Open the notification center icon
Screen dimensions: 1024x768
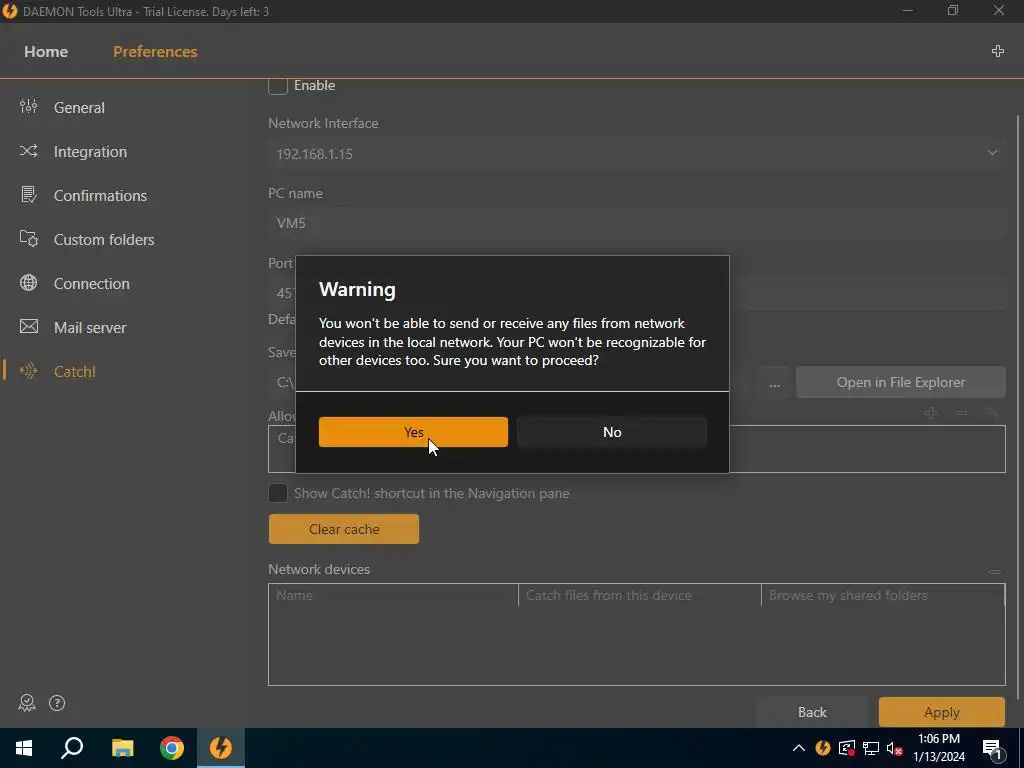pos(992,748)
